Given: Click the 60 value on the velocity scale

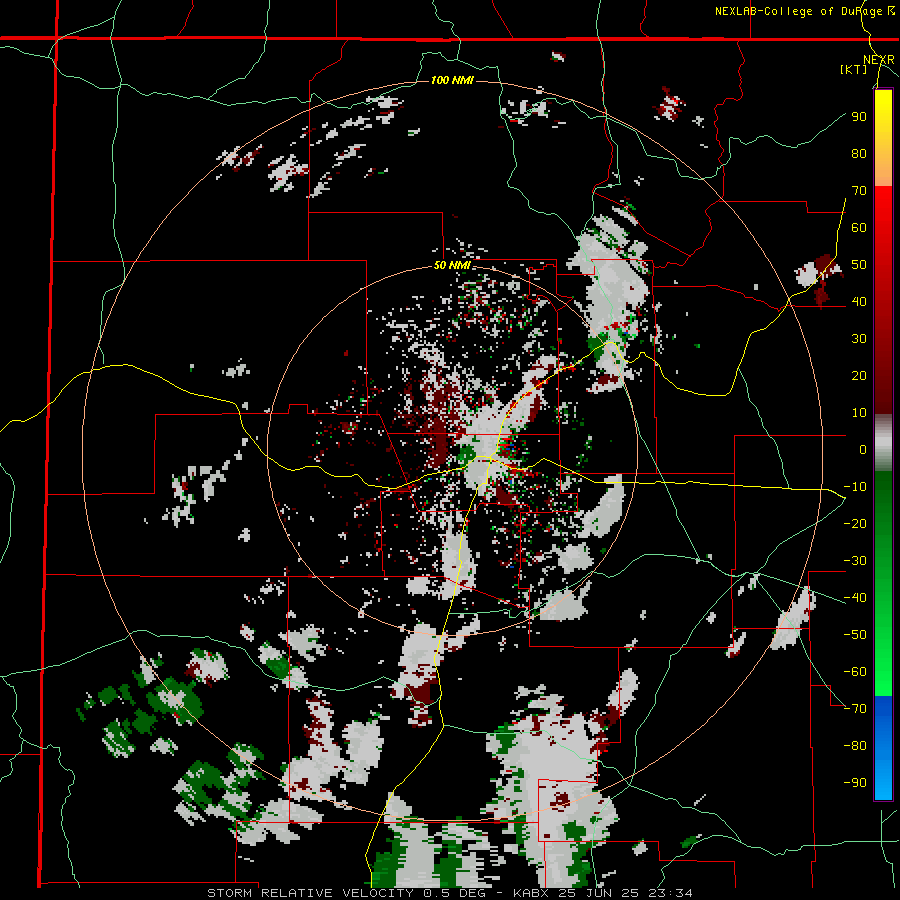Looking at the screenshot, I should coord(859,227).
